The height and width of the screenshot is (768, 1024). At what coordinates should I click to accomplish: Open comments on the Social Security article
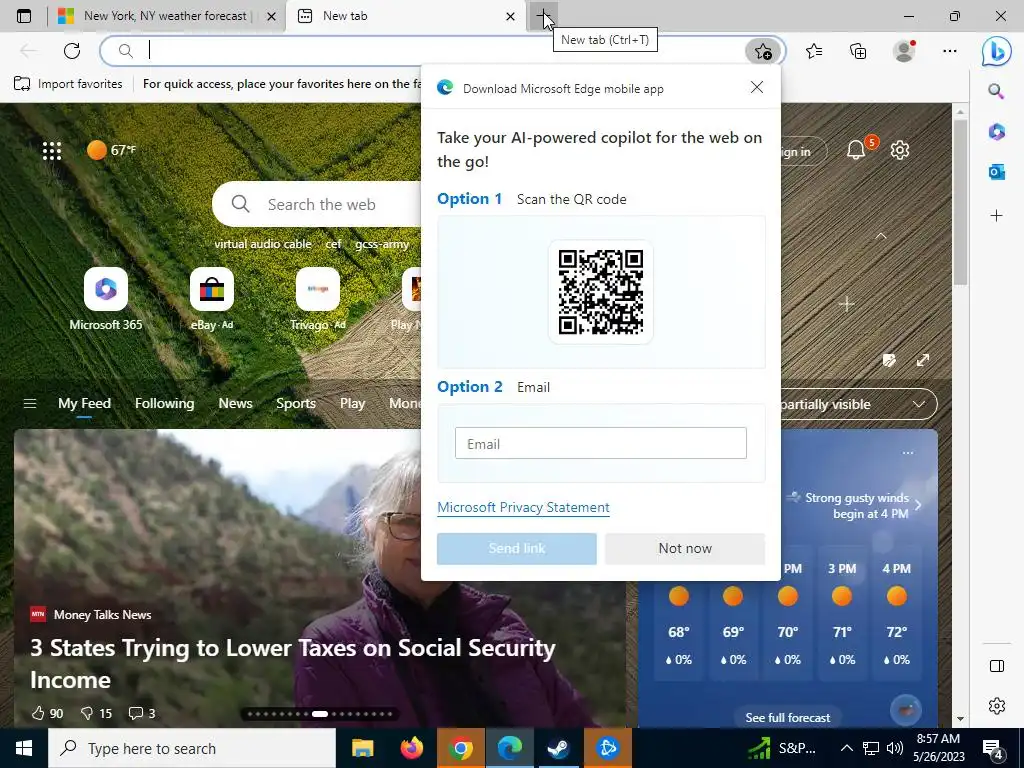point(142,713)
